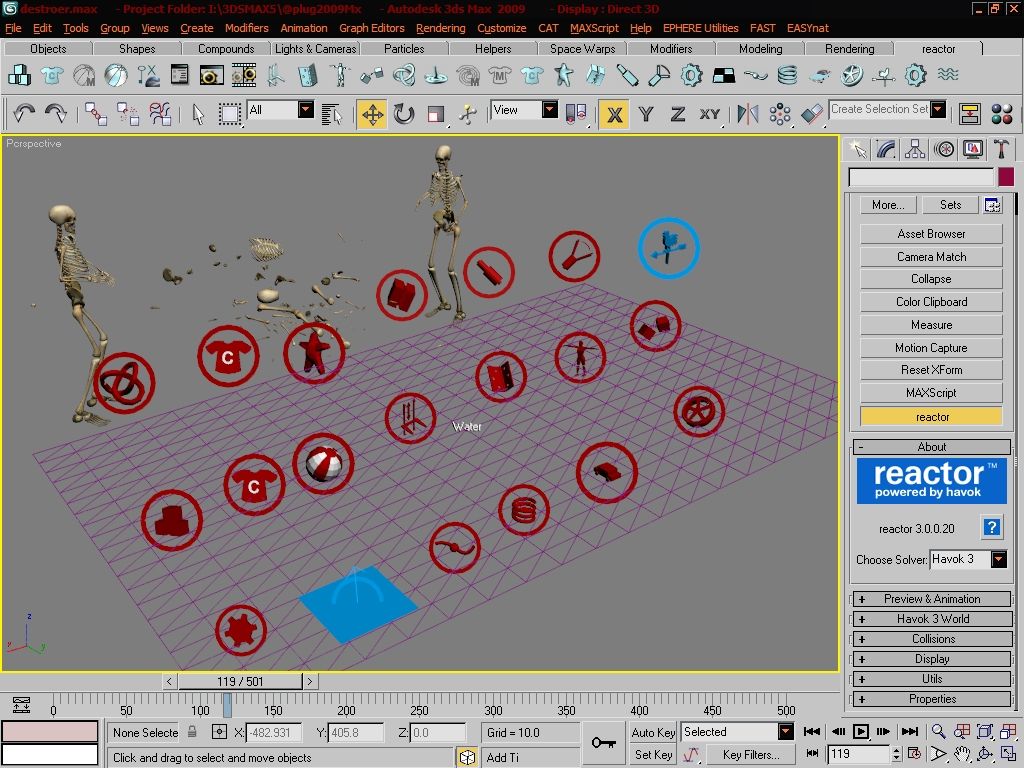Click the Reset XForm button
The image size is (1024, 768).
[x=931, y=370]
